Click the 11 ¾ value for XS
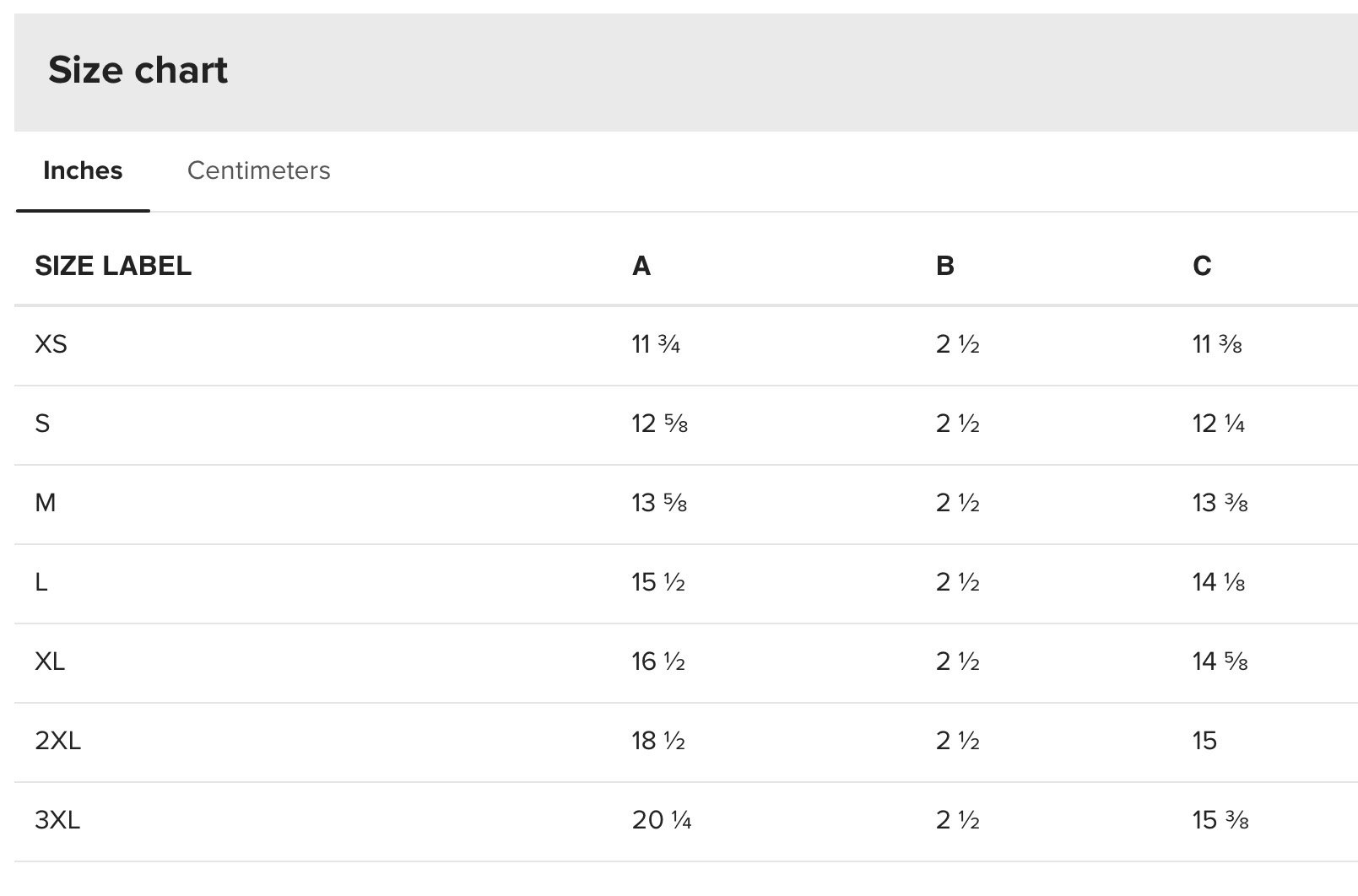The image size is (1358, 896). pyautogui.click(x=656, y=344)
